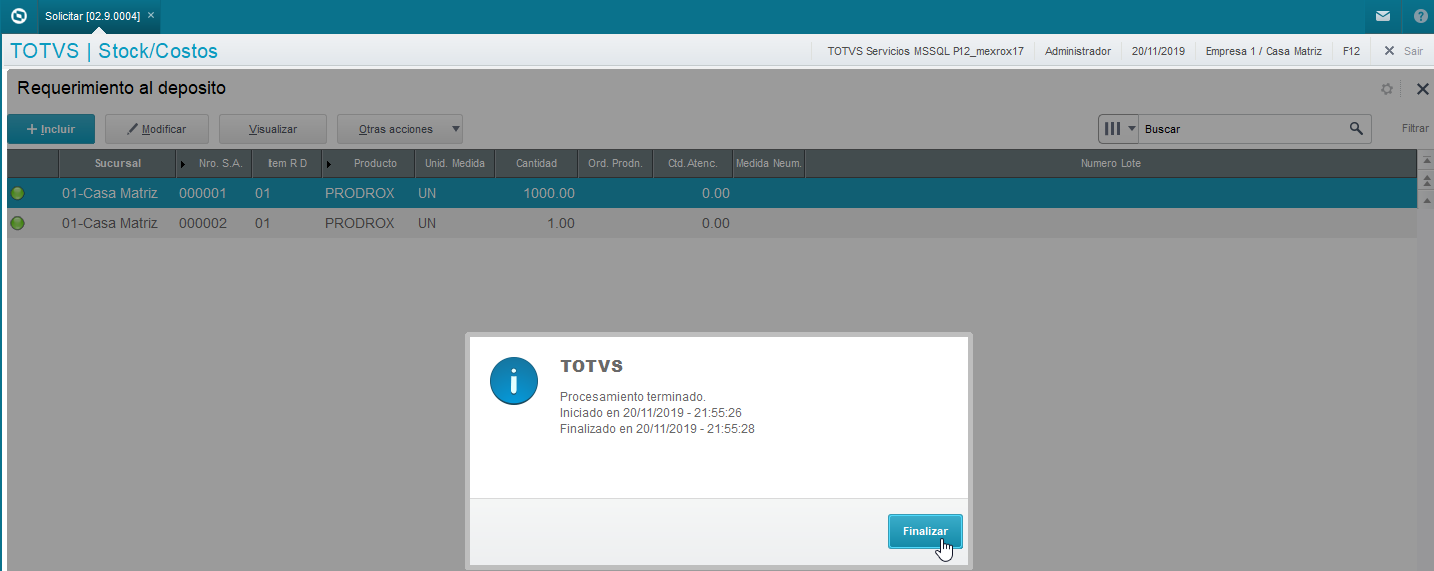Open the column selector dropdown beside search

coord(1118,129)
